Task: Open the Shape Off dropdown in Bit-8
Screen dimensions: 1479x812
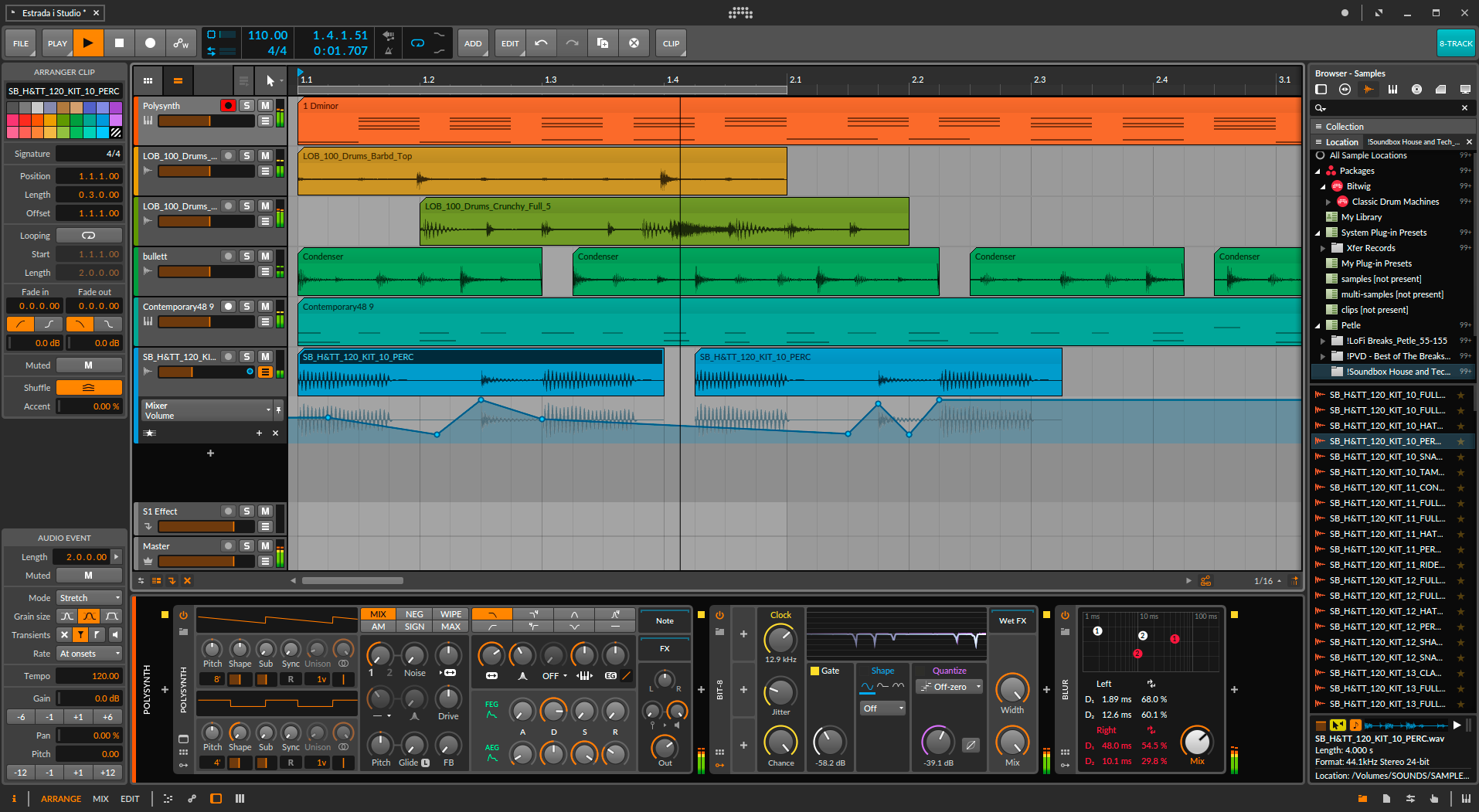Action: click(x=882, y=708)
